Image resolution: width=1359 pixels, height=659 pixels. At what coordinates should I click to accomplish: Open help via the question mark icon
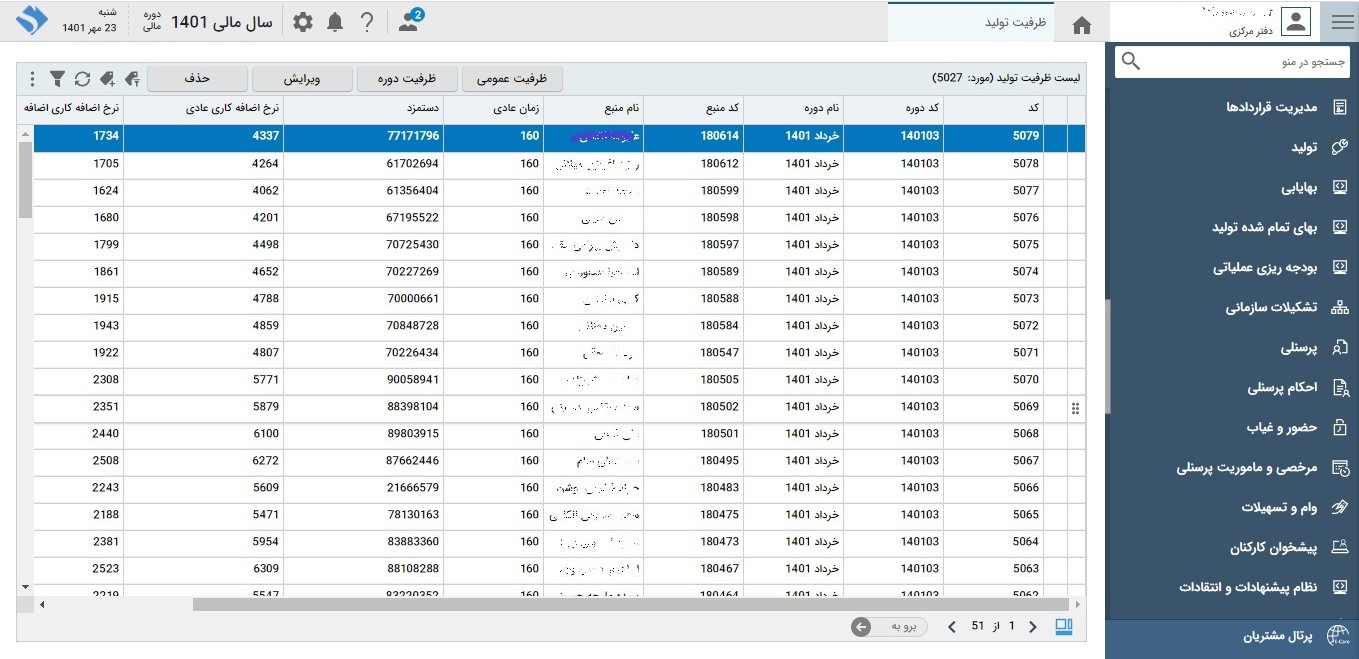tap(367, 22)
